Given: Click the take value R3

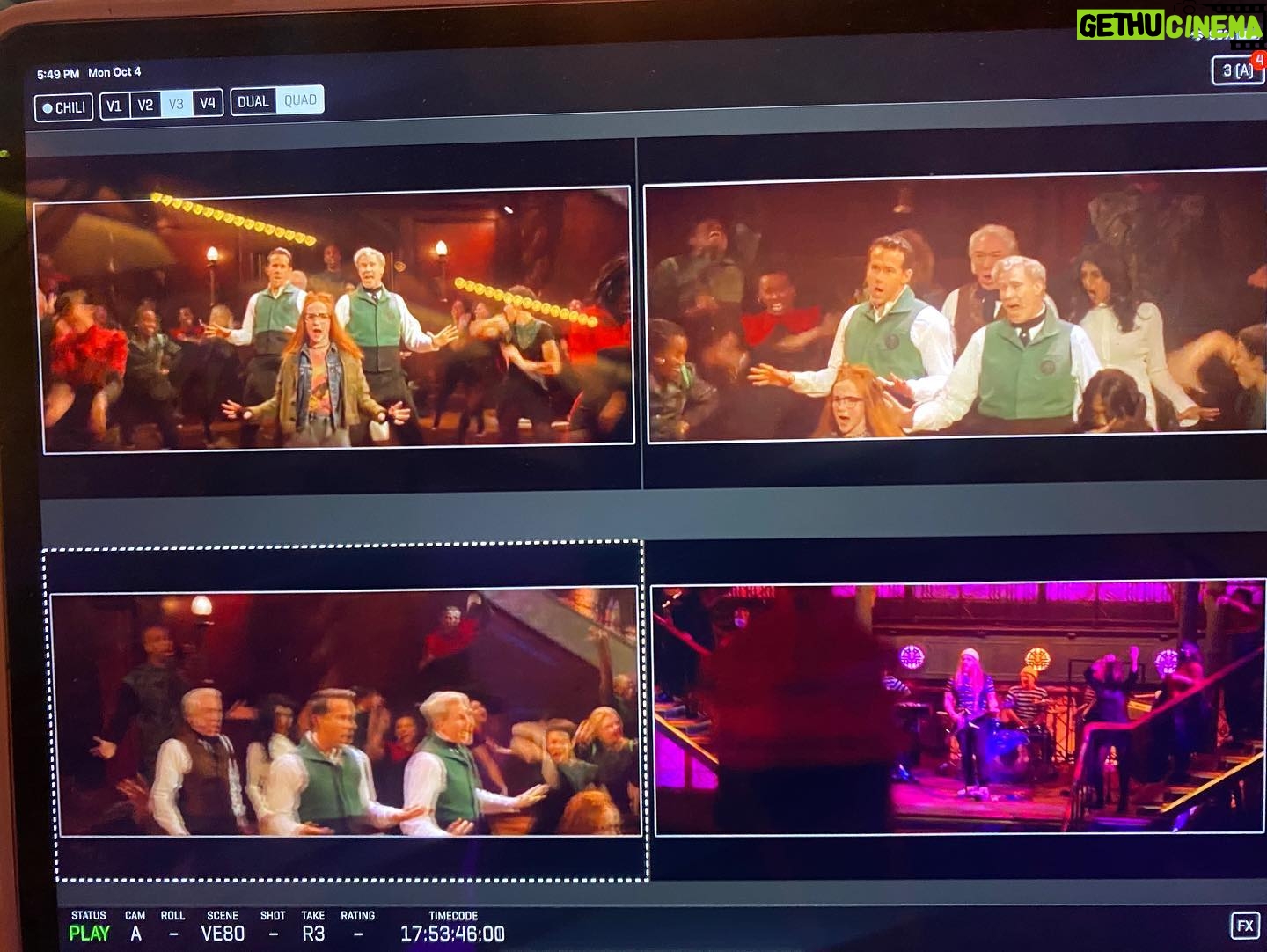Looking at the screenshot, I should pyautogui.click(x=313, y=934).
